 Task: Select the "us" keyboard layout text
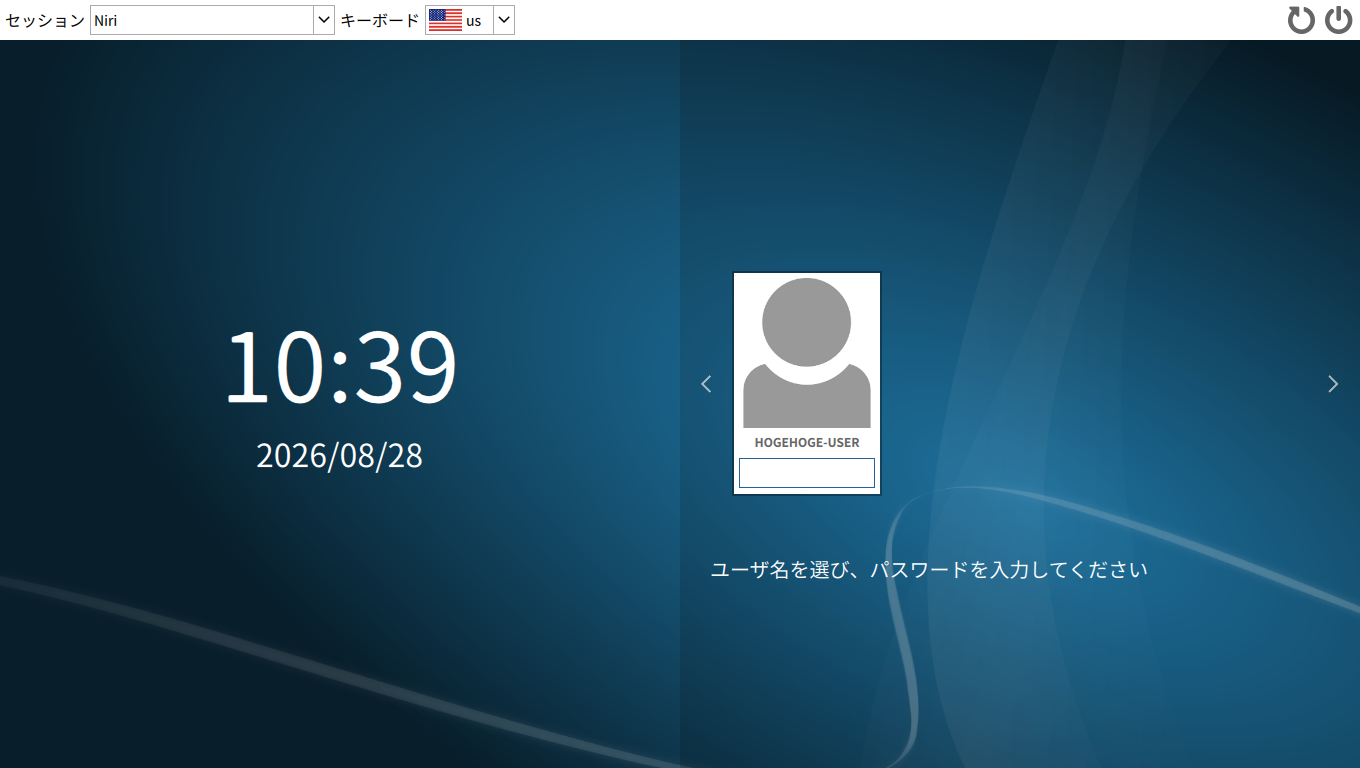pyautogui.click(x=473, y=21)
